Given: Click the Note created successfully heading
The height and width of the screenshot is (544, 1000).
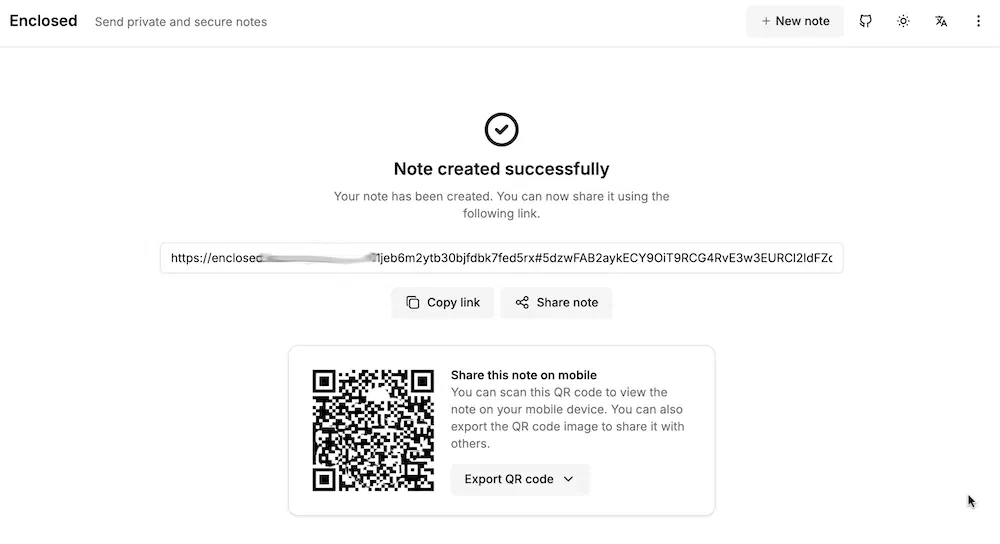Looking at the screenshot, I should pos(501,169).
